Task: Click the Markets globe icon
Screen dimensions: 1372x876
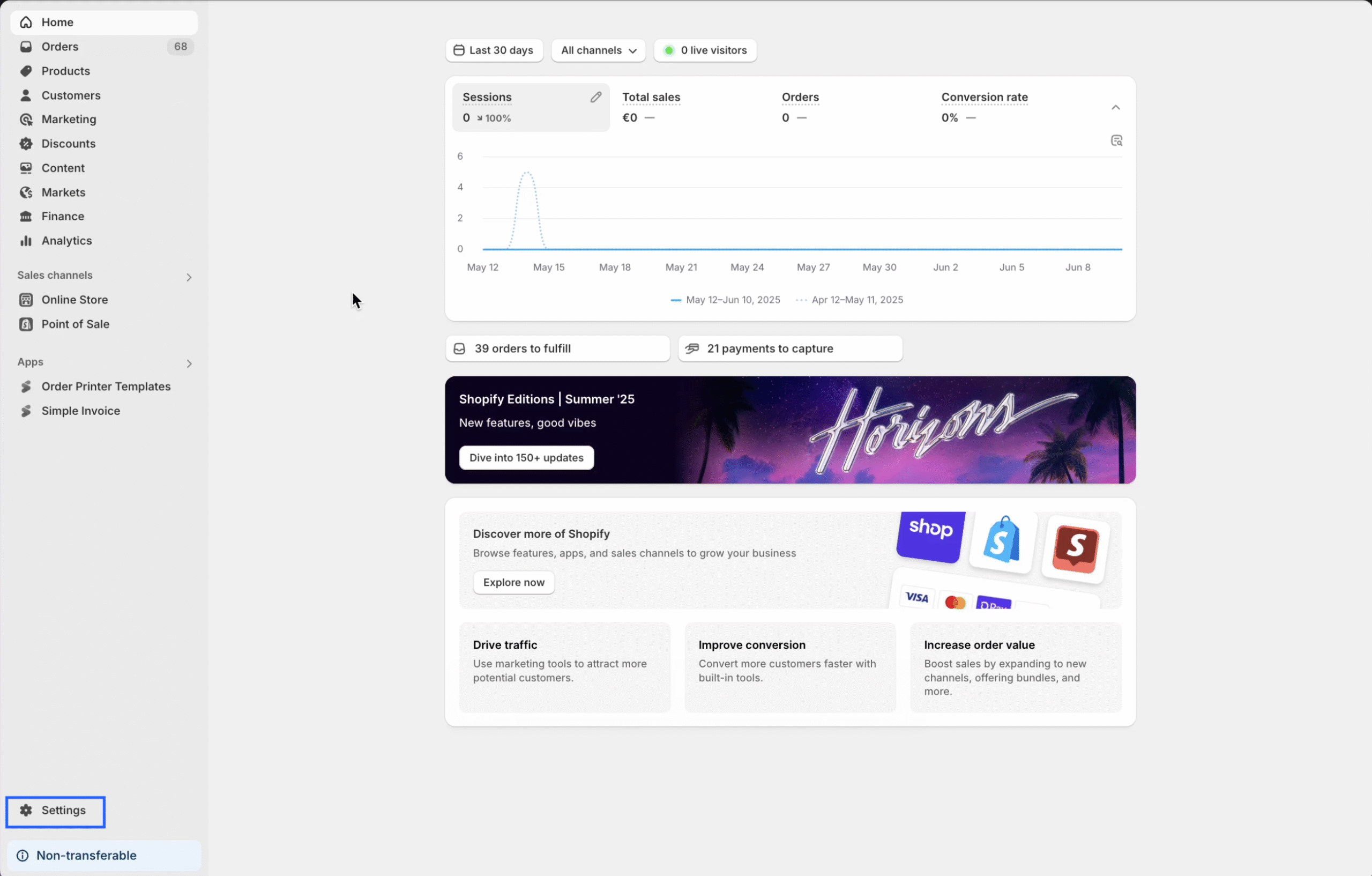Action: tap(26, 192)
